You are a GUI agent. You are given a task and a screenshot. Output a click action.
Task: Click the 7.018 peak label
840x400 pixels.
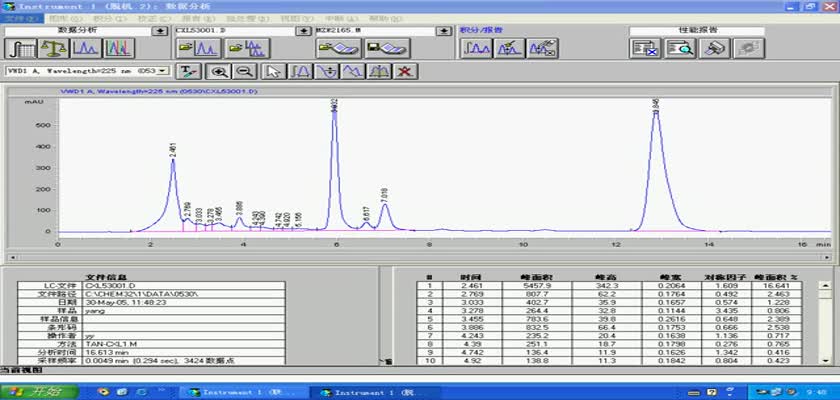pos(384,195)
